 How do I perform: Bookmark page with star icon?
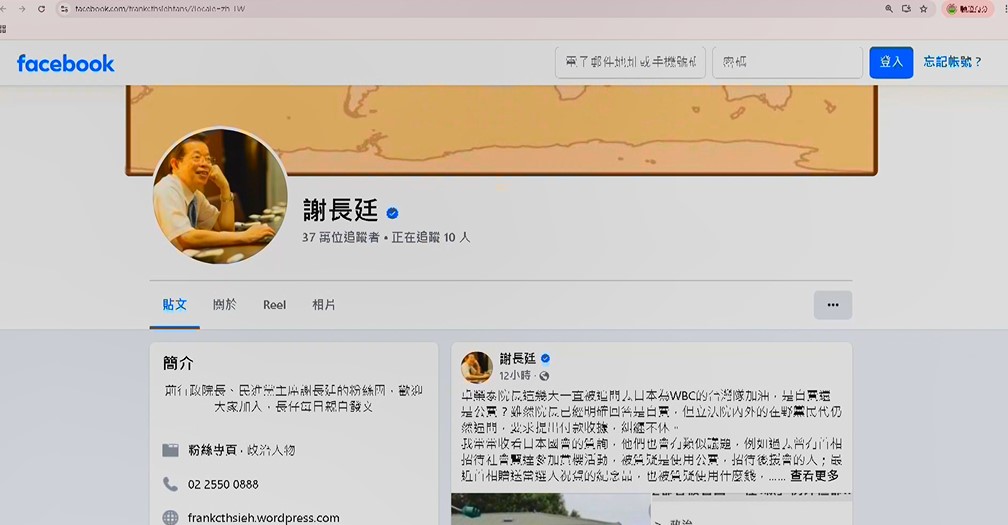pos(924,9)
